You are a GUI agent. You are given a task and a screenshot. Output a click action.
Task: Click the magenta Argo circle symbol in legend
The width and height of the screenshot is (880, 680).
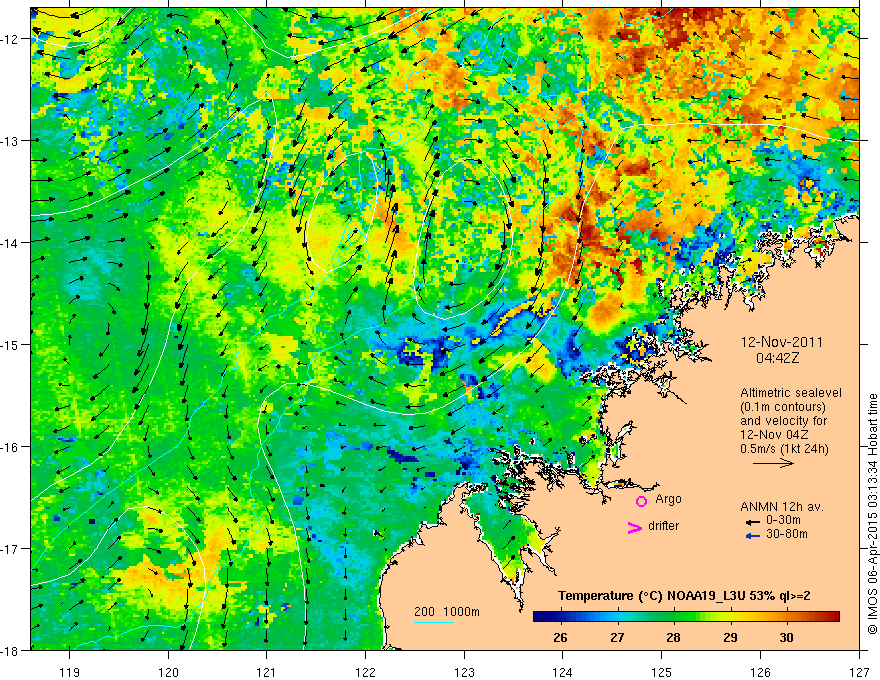pos(641,501)
